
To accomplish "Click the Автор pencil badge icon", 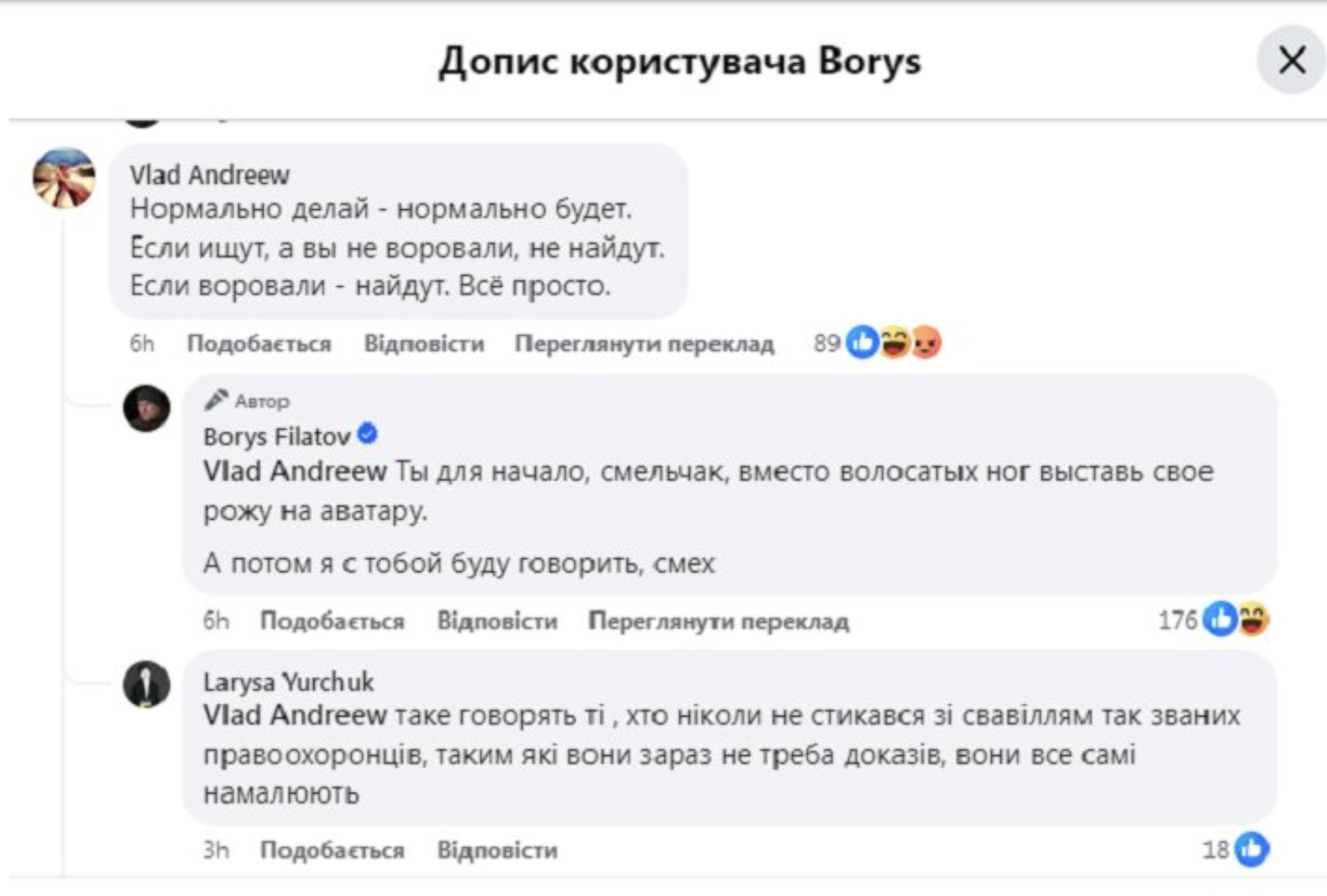I will (215, 401).
